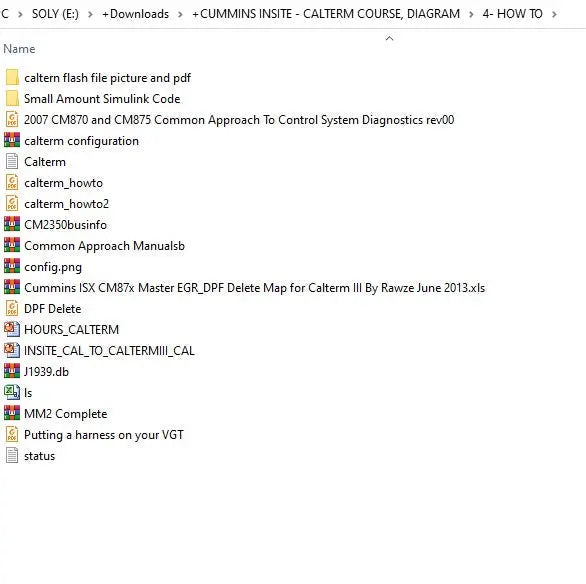Select the HOURS_CALTERM file name
Screen dimensions: 586x584
coord(71,330)
